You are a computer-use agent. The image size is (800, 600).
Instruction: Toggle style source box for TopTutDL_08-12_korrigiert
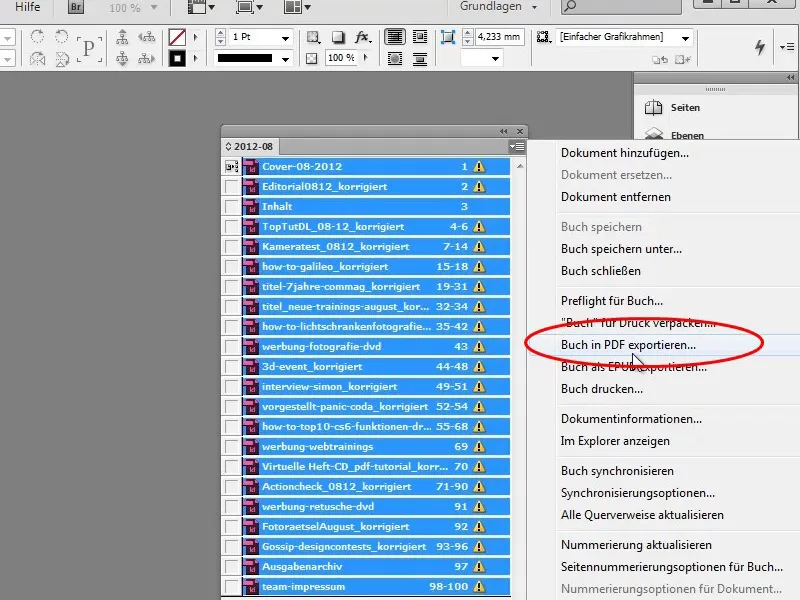pos(232,227)
